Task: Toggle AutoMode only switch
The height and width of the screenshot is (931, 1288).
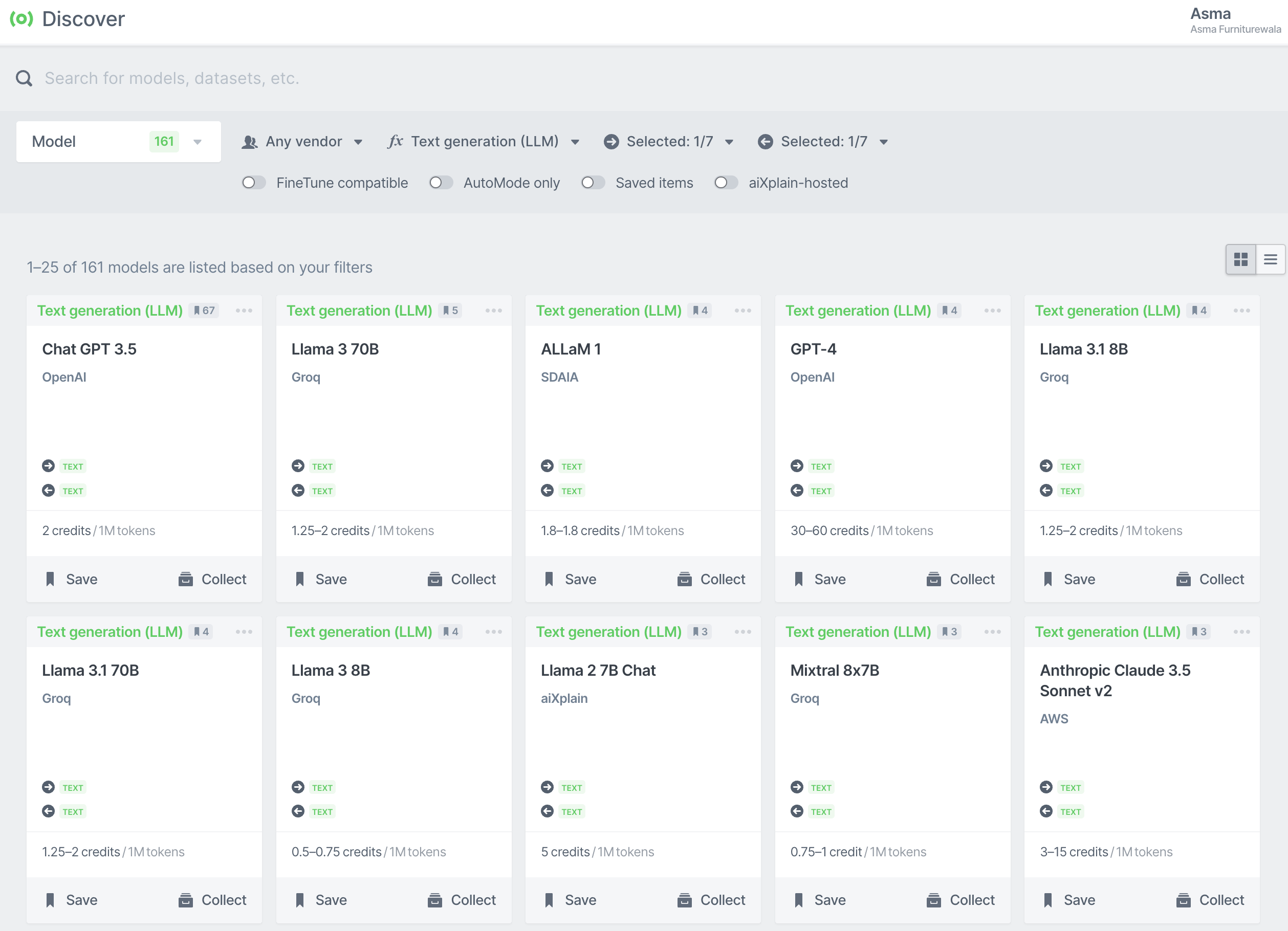Action: pos(441,183)
